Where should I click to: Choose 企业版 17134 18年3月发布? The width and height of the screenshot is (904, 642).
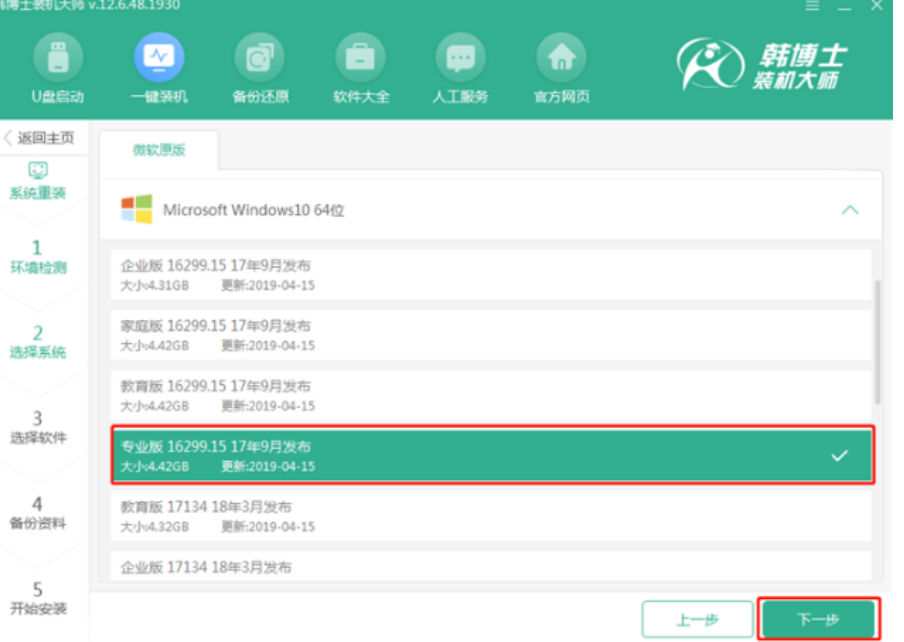coord(491,567)
